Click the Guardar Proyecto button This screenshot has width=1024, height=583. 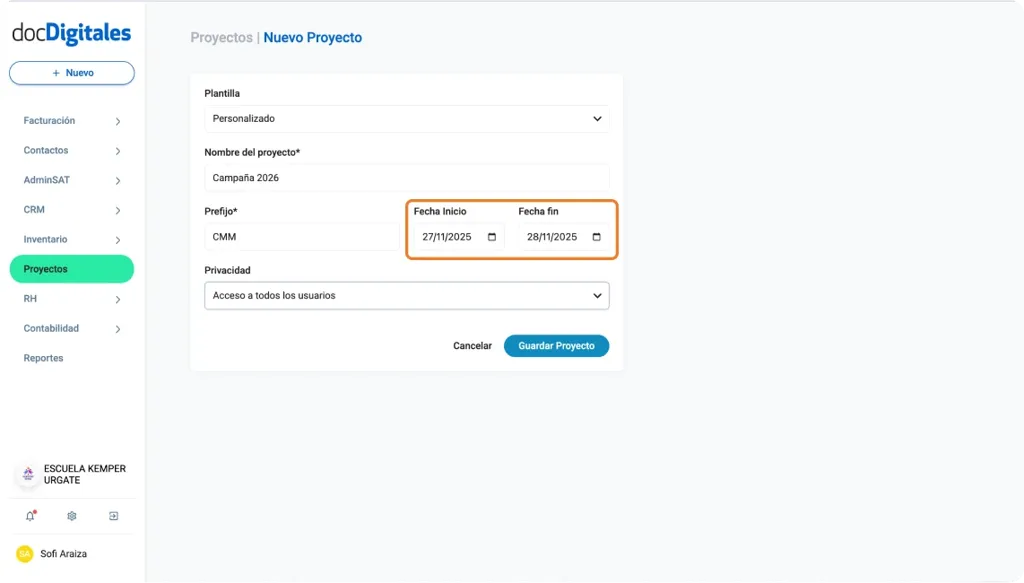[556, 345]
